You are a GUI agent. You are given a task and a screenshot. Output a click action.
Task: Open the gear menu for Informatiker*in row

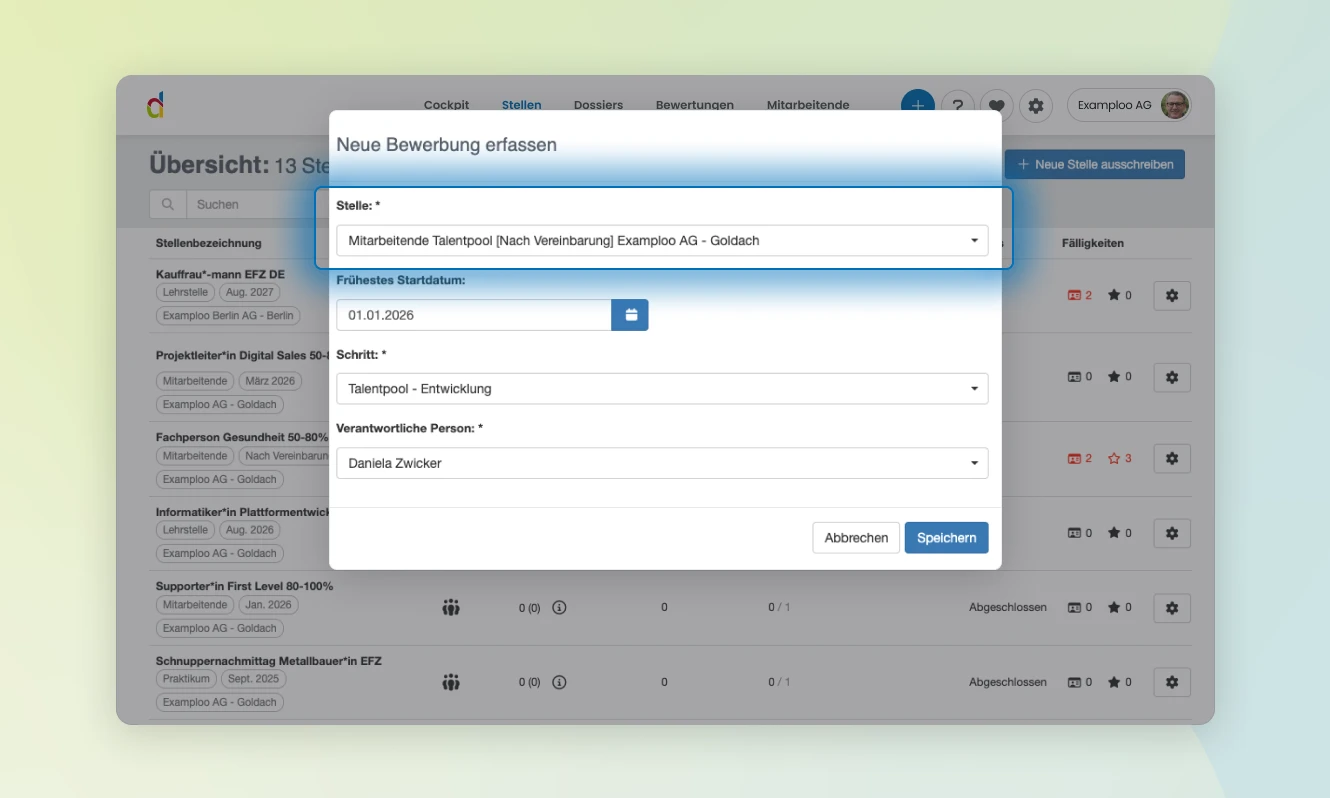click(x=1172, y=533)
